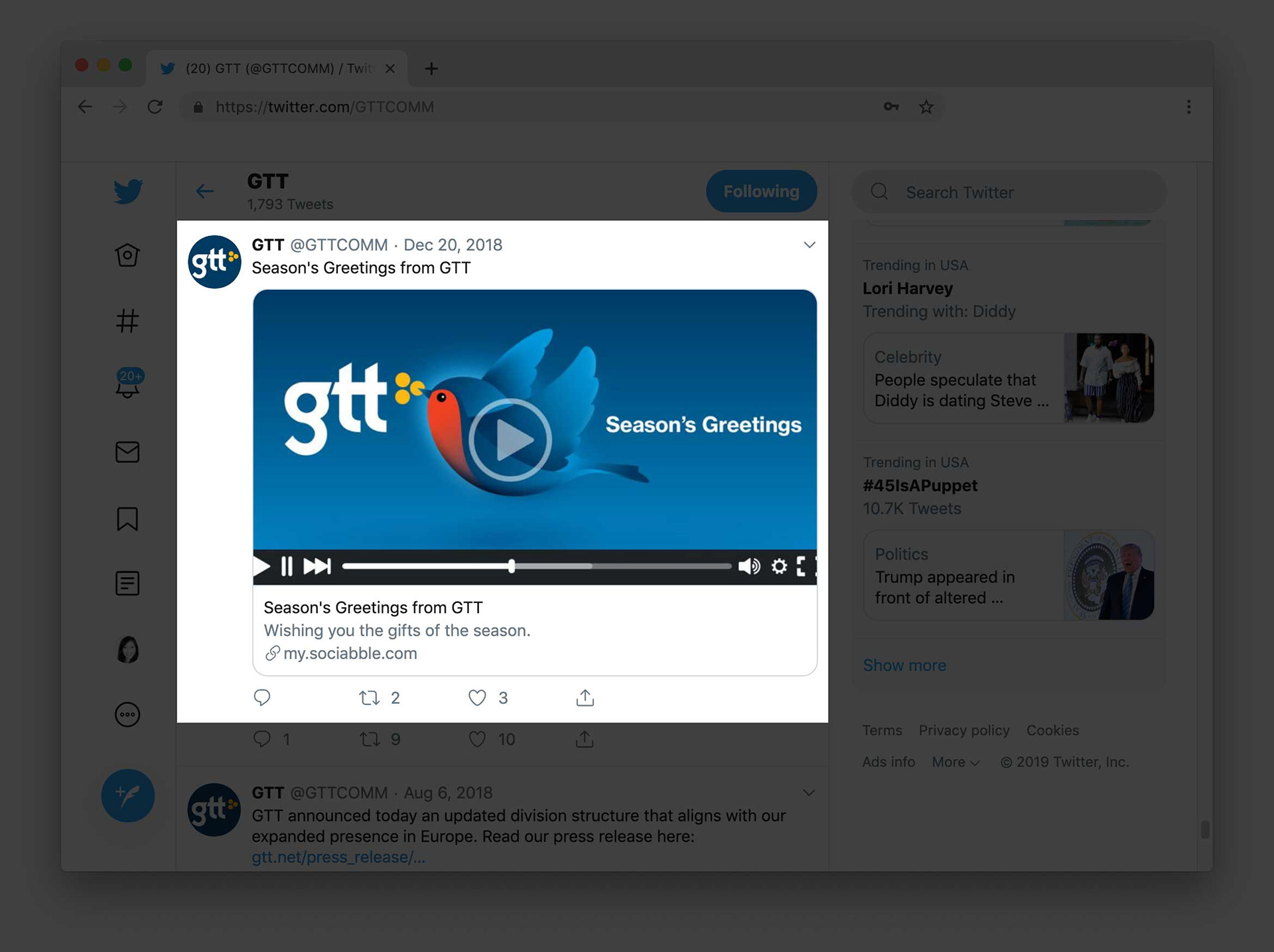Open a new browser tab
1274x952 pixels.
[431, 68]
